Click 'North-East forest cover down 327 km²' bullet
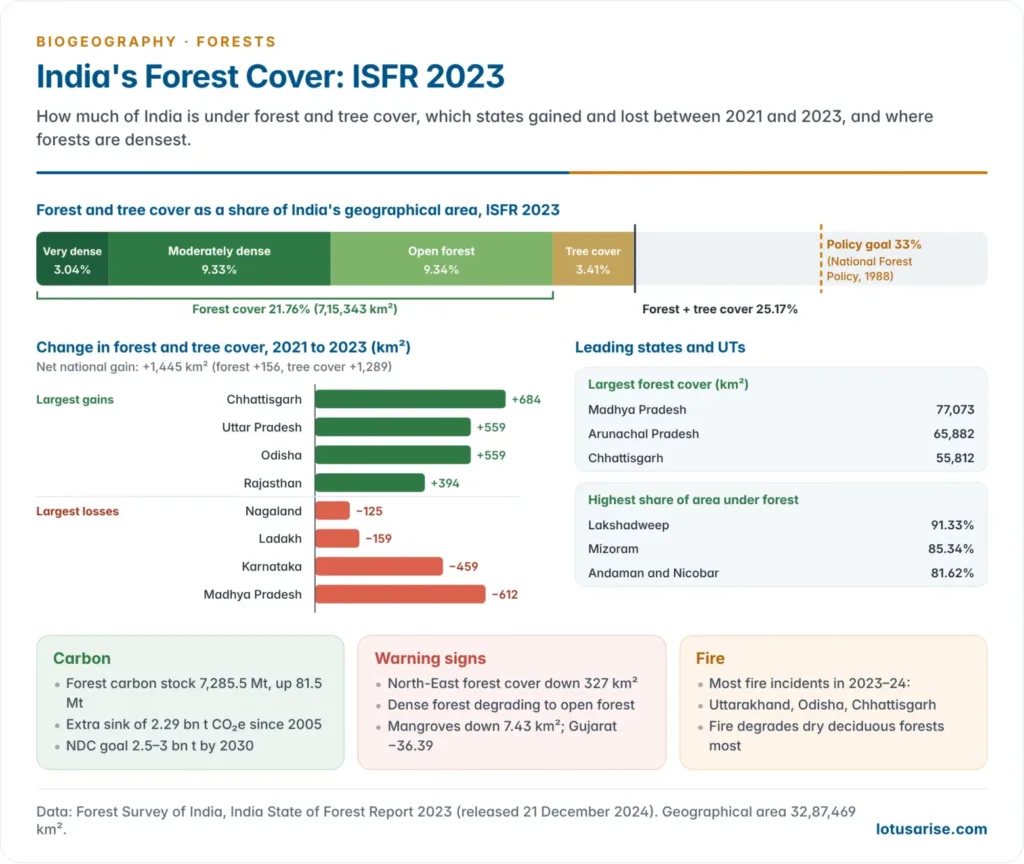The width and height of the screenshot is (1024, 864). (513, 683)
